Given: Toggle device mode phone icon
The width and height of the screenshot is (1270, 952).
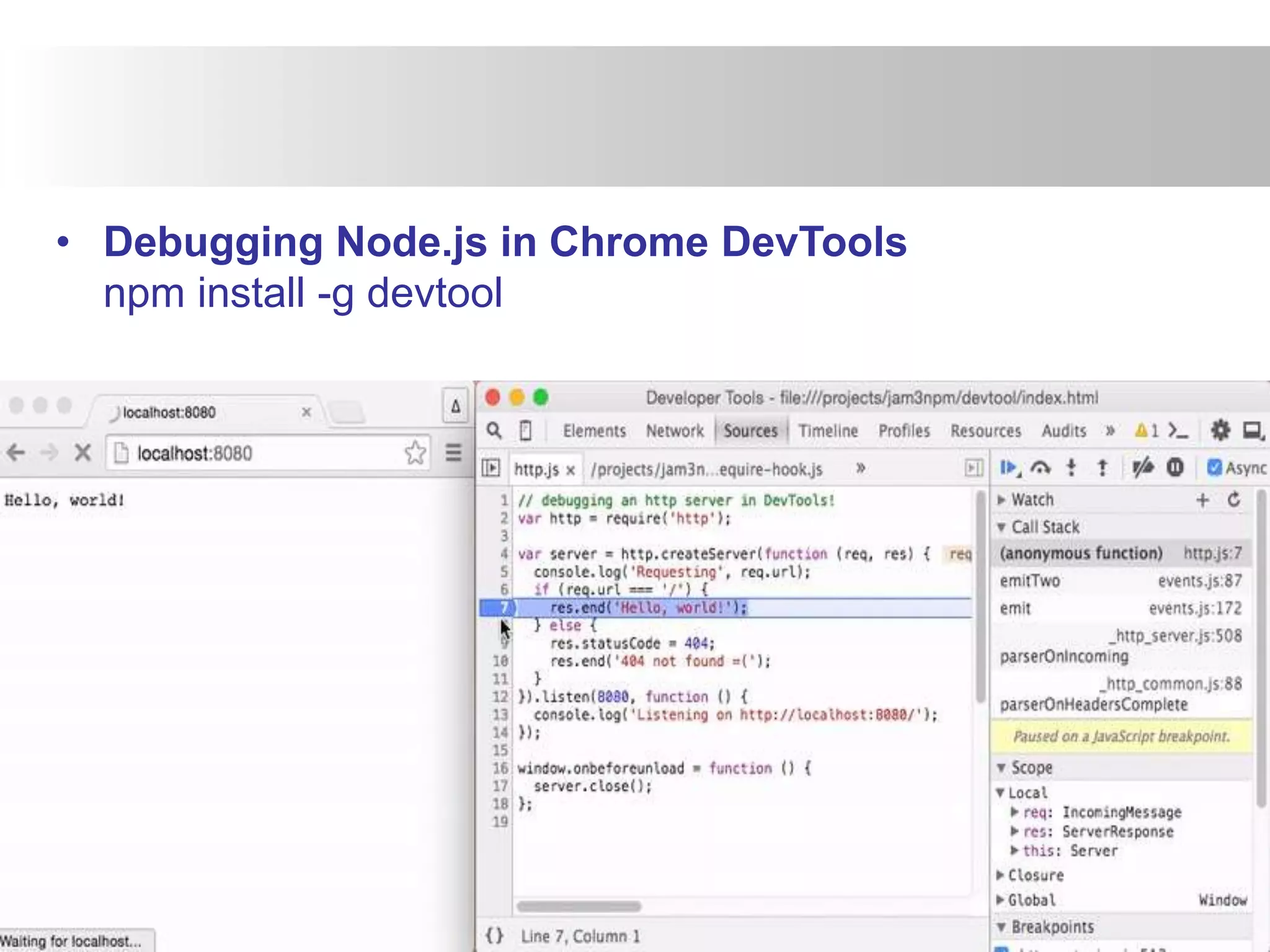Looking at the screenshot, I should [x=525, y=430].
